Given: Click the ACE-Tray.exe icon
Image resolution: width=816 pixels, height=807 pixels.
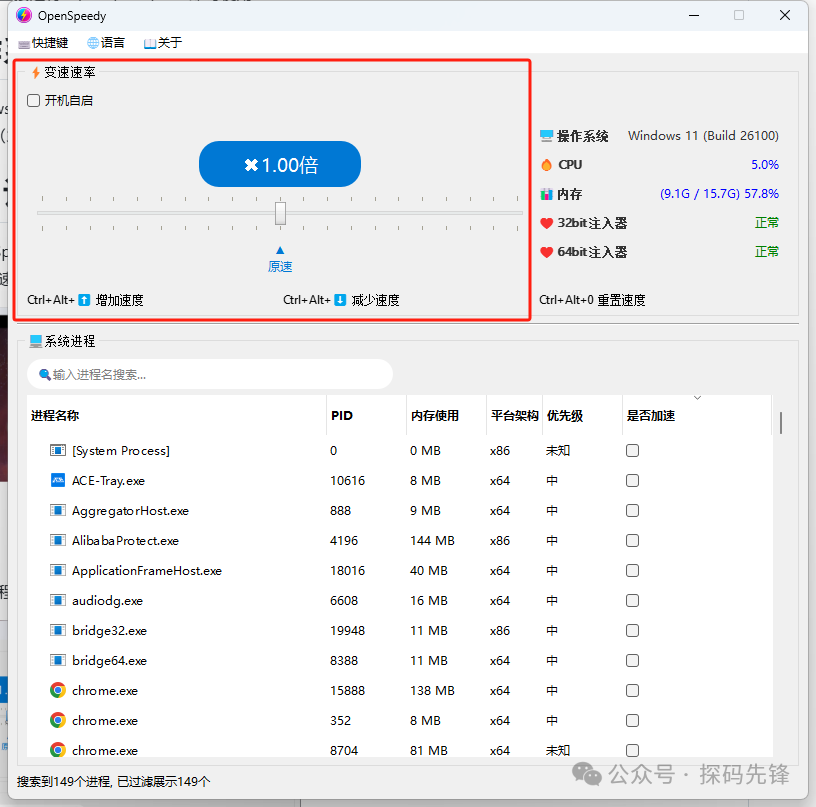Looking at the screenshot, I should (x=58, y=480).
